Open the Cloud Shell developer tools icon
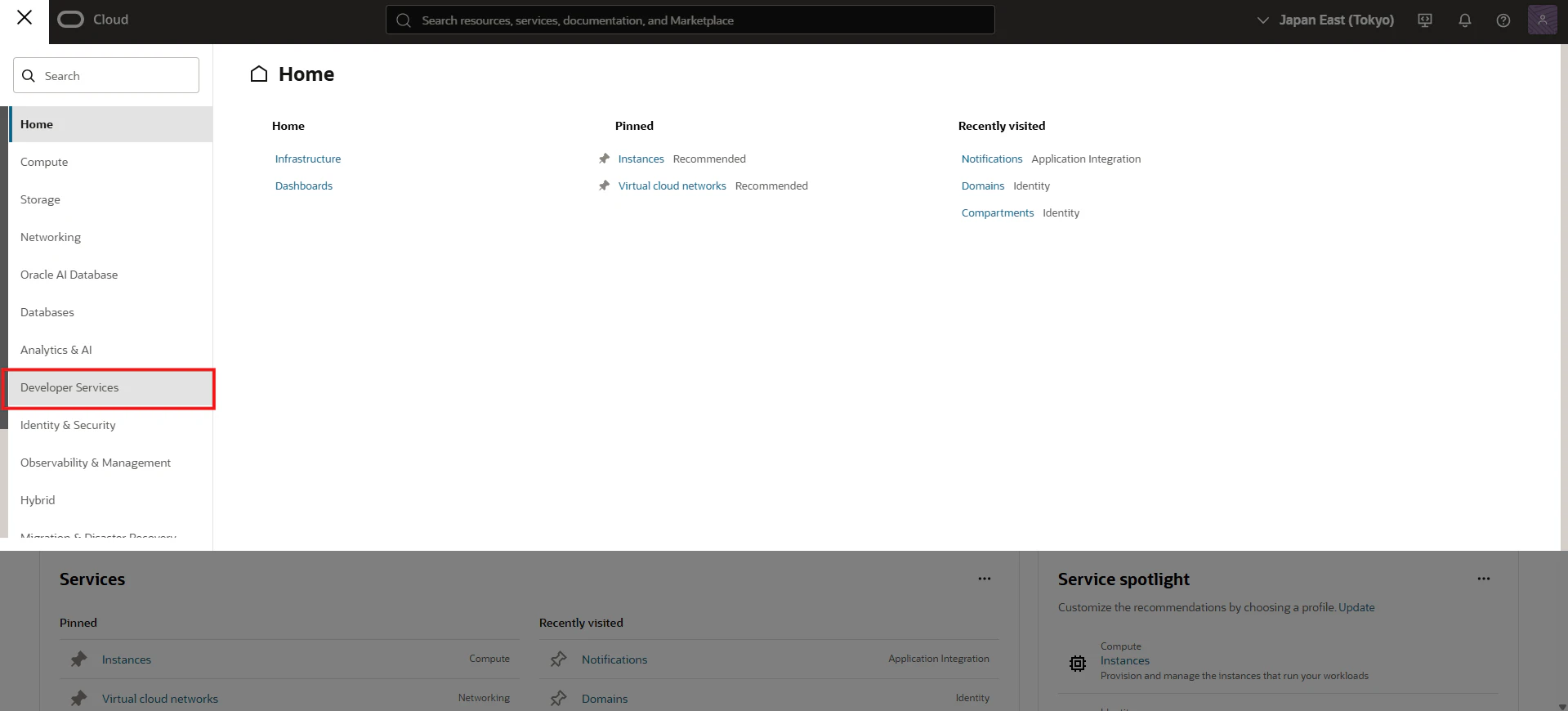This screenshot has height=711, width=1568. 1425,20
